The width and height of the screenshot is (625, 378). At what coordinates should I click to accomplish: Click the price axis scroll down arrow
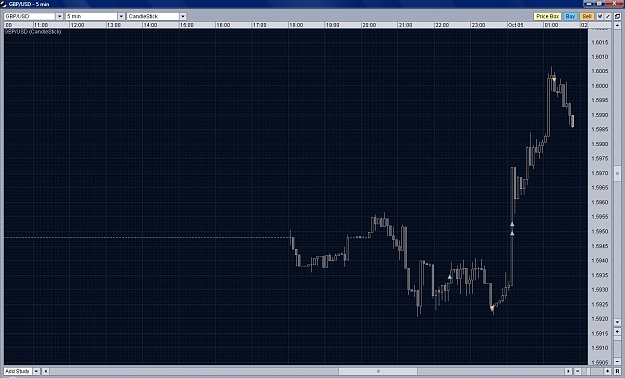pos(617,322)
